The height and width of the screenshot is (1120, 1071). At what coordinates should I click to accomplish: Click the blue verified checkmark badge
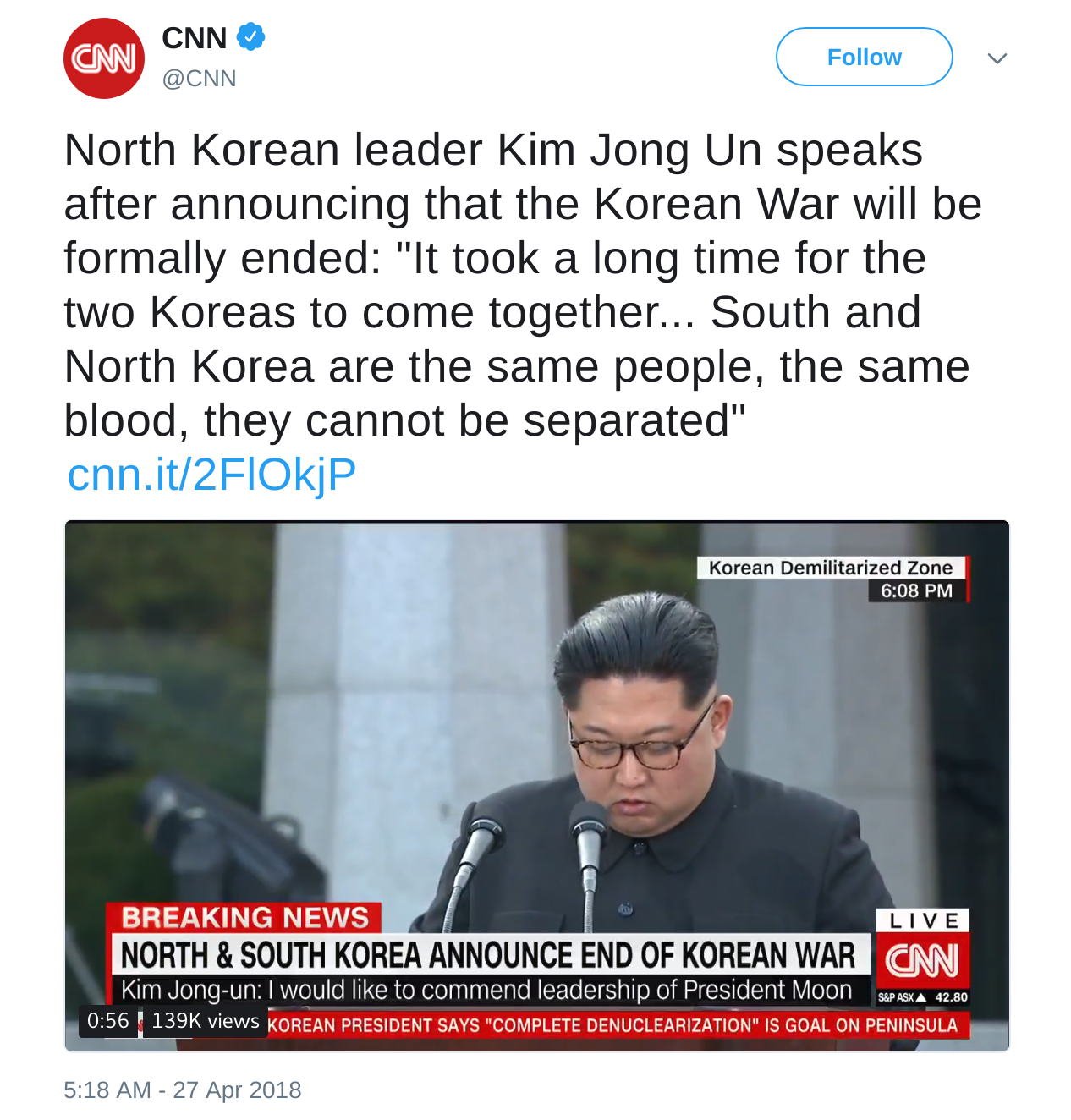click(251, 37)
